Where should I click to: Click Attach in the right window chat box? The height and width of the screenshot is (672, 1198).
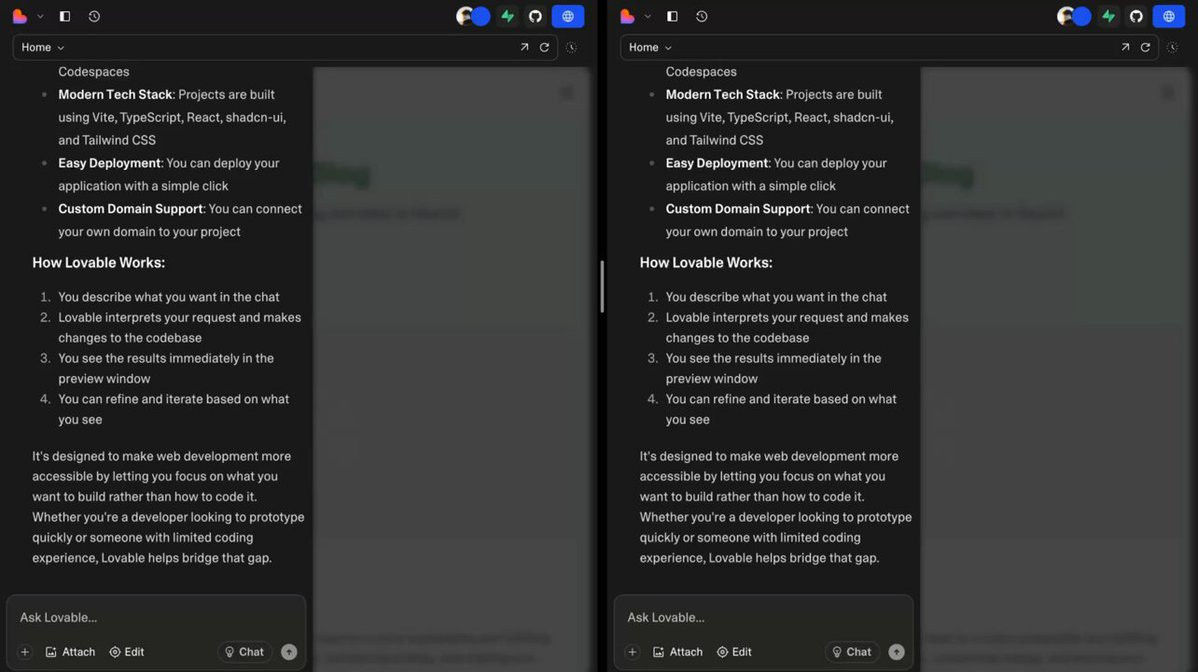(678, 652)
